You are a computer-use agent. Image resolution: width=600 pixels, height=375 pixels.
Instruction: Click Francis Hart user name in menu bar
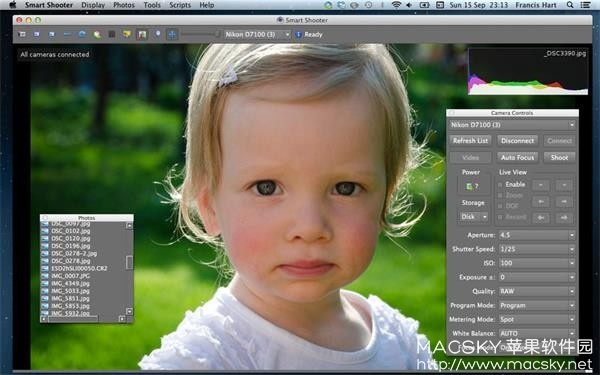coord(536,5)
